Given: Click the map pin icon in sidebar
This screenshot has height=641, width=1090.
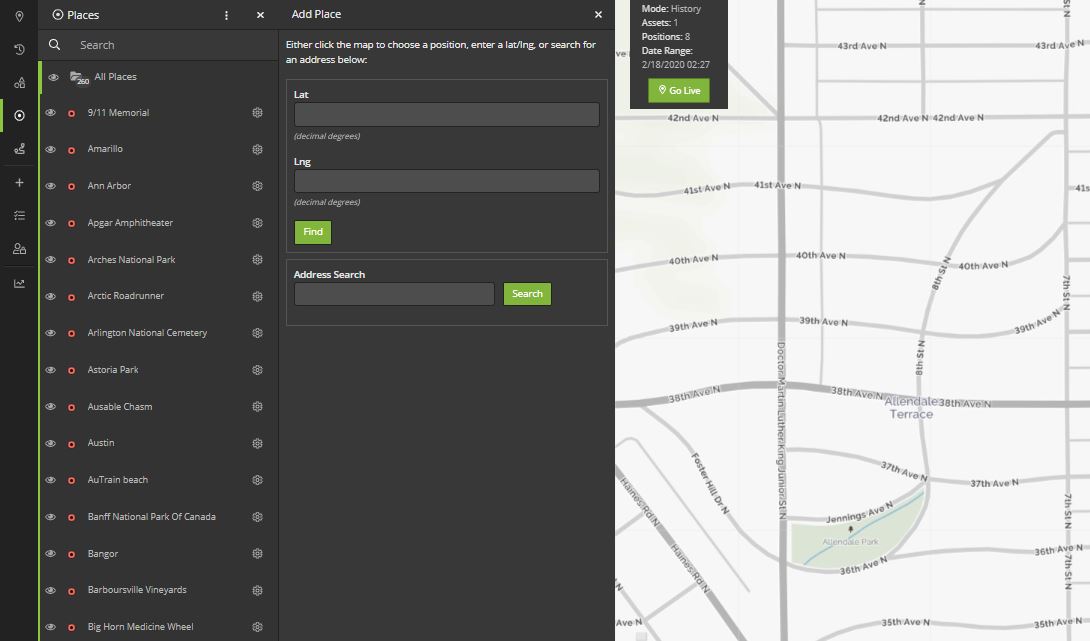Looking at the screenshot, I should coord(19,16).
